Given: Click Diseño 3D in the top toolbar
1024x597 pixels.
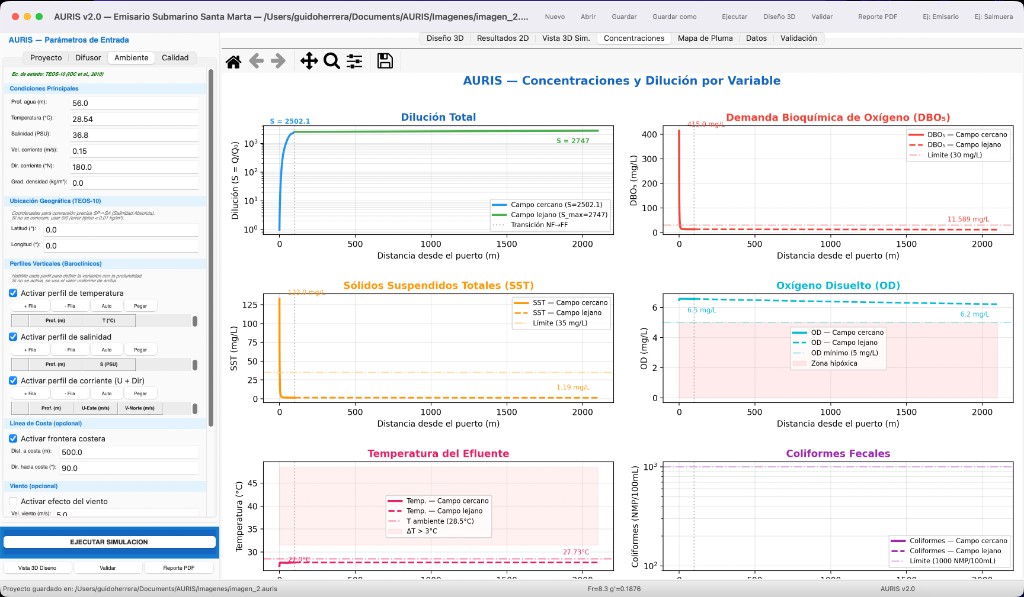Looking at the screenshot, I should [x=779, y=16].
